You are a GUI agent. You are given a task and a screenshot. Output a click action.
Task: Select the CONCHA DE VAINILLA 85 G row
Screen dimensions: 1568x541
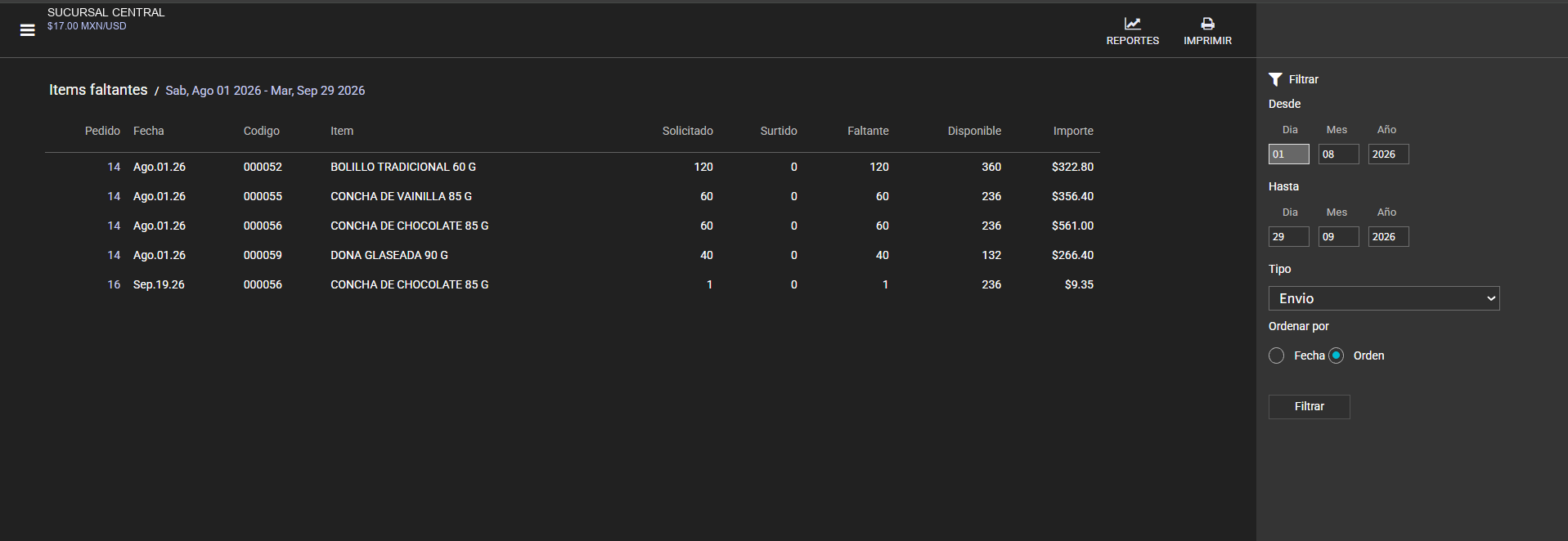coord(573,196)
